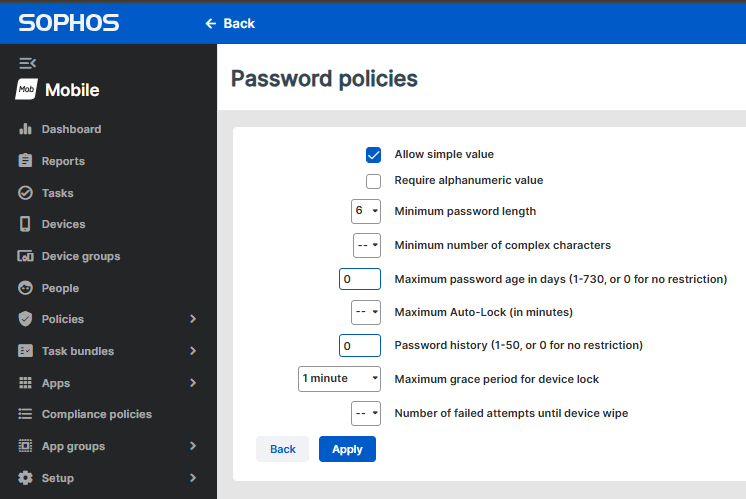Viewport: 746px width, 499px height.
Task: Collapse the sidebar with the hamburger icon
Action: pos(28,63)
